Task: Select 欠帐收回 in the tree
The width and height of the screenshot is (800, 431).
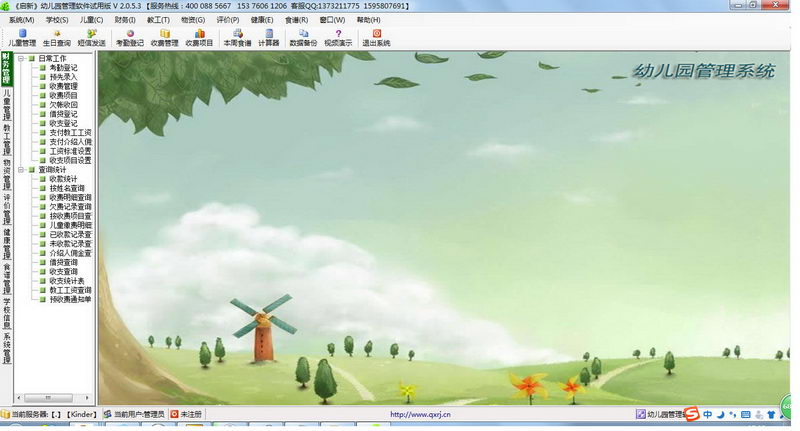Action: pos(63,105)
